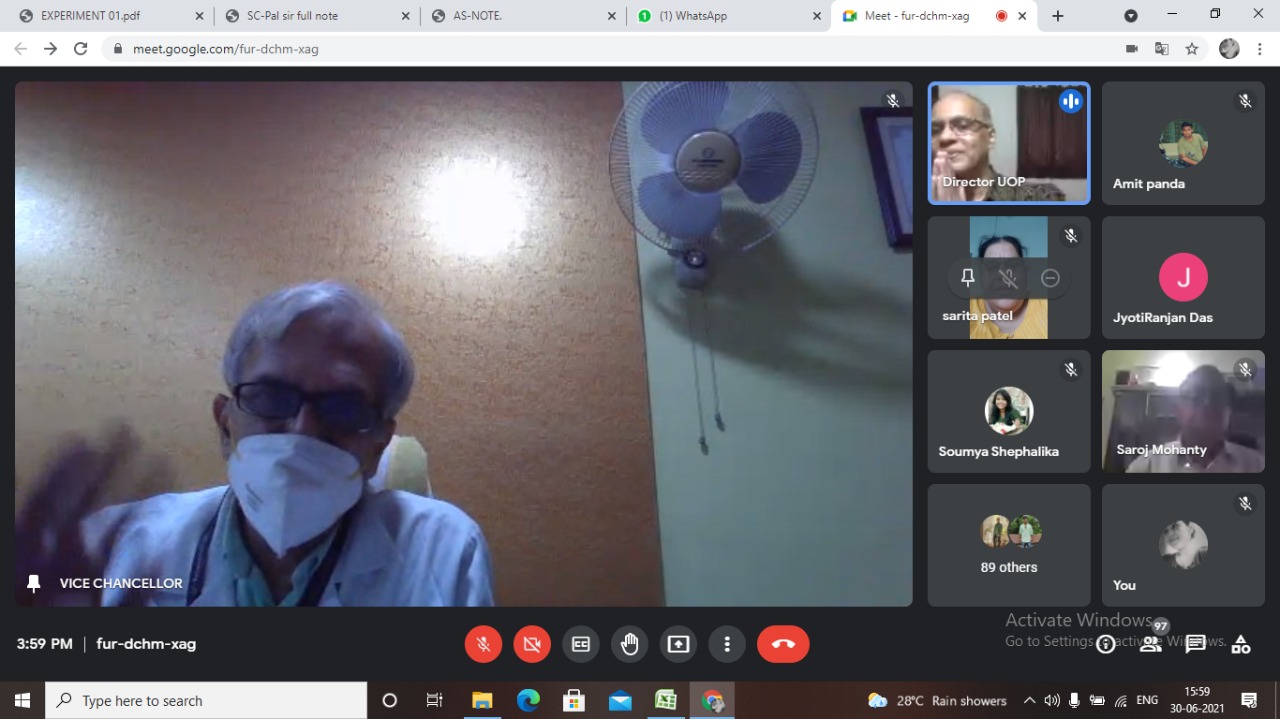The image size is (1280, 719).
Task: Open the three-dot more options menu
Action: (x=727, y=644)
